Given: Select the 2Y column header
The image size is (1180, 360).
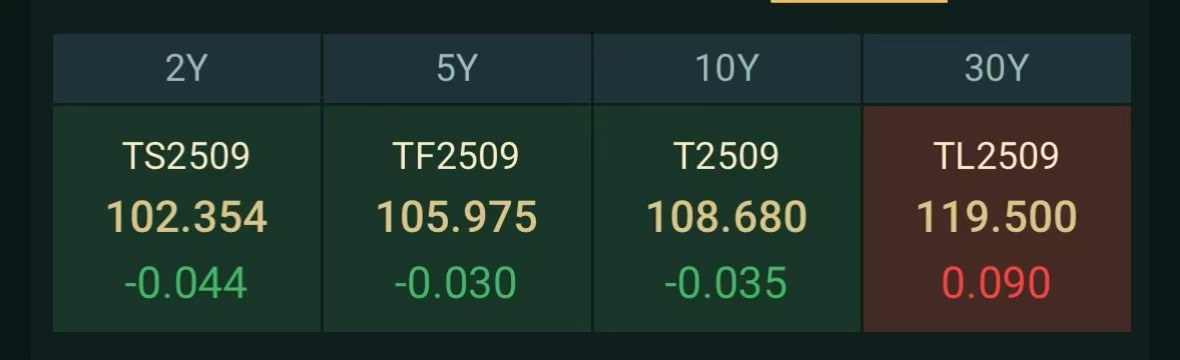Looking at the screenshot, I should 187,69.
